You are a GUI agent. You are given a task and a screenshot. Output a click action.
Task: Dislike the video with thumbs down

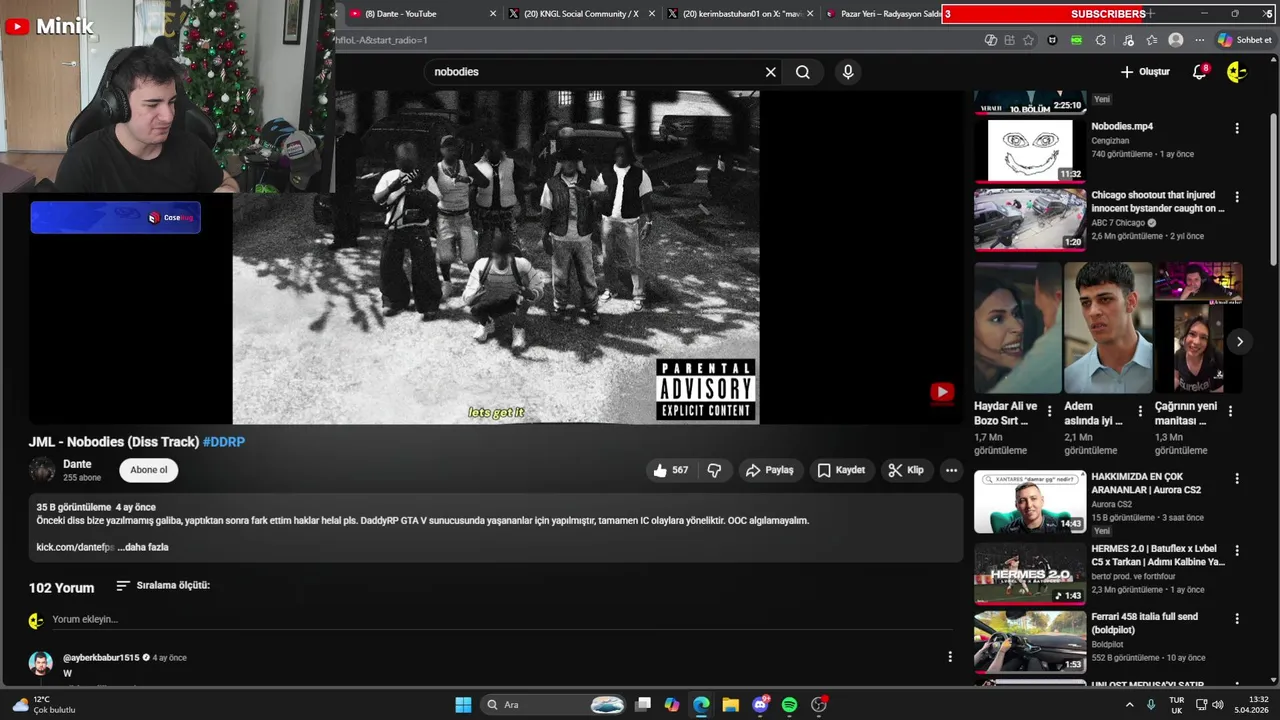[714, 470]
